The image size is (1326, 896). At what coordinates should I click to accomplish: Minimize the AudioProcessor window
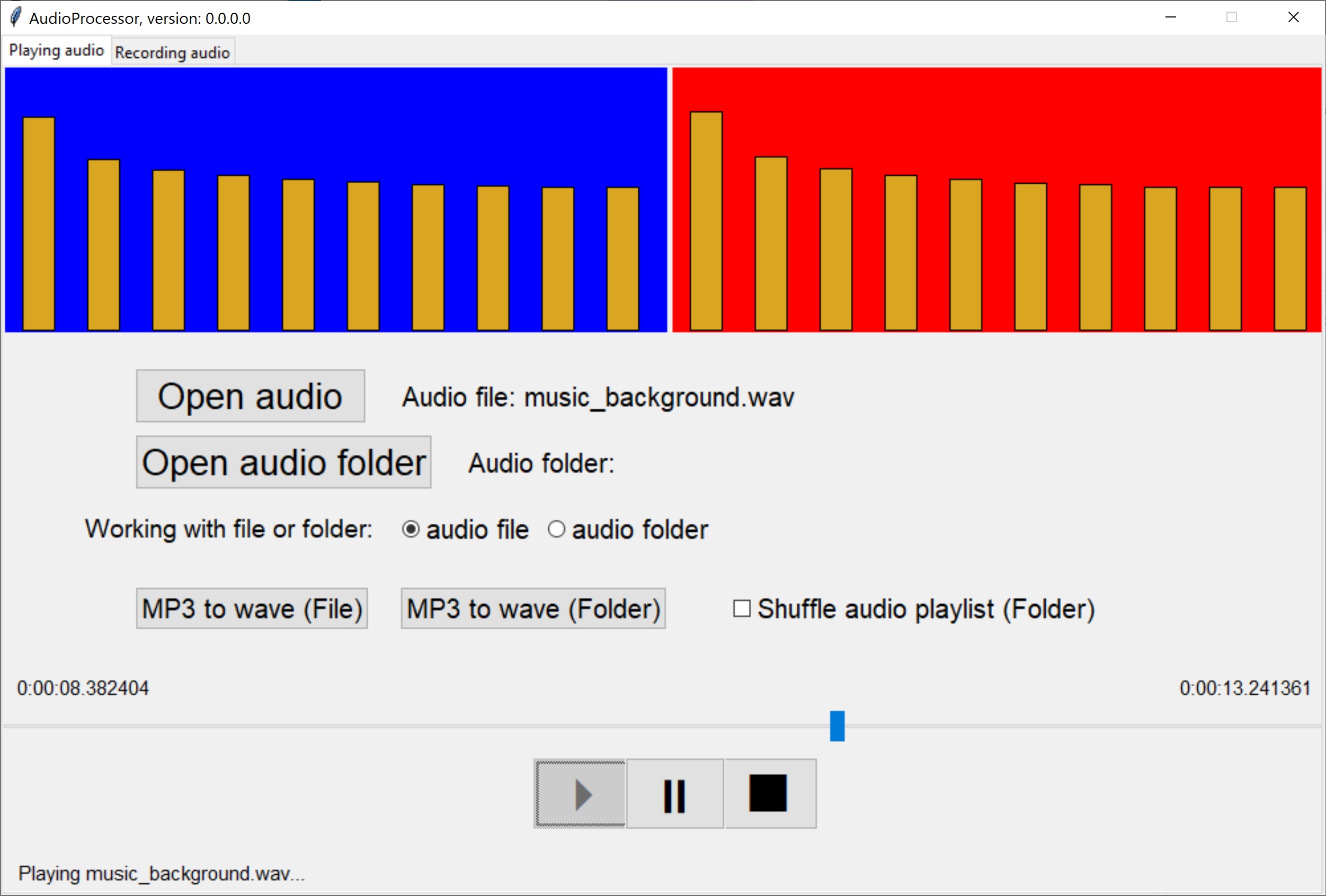pos(1170,17)
